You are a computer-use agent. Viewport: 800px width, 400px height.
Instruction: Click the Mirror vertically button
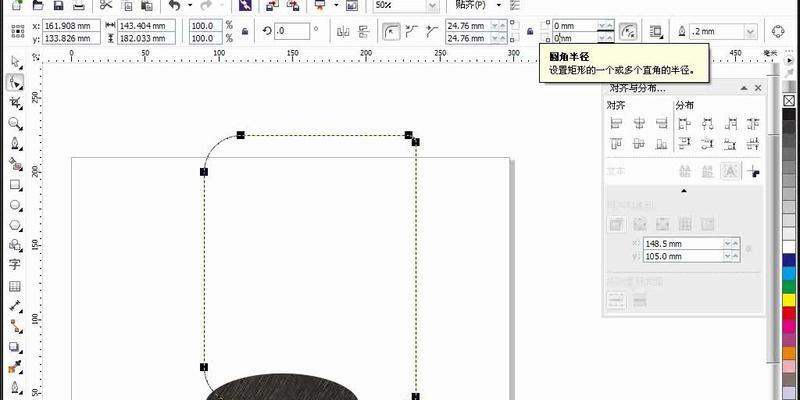[x=363, y=32]
